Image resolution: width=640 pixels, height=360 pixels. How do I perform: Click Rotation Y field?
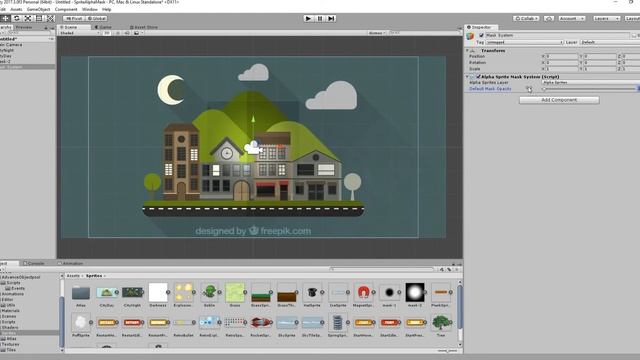point(599,62)
